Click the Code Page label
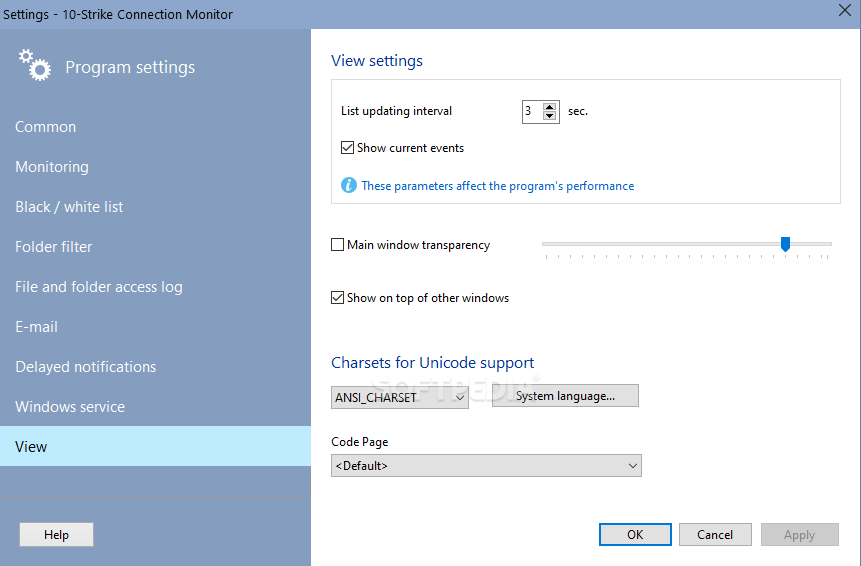 pyautogui.click(x=360, y=442)
